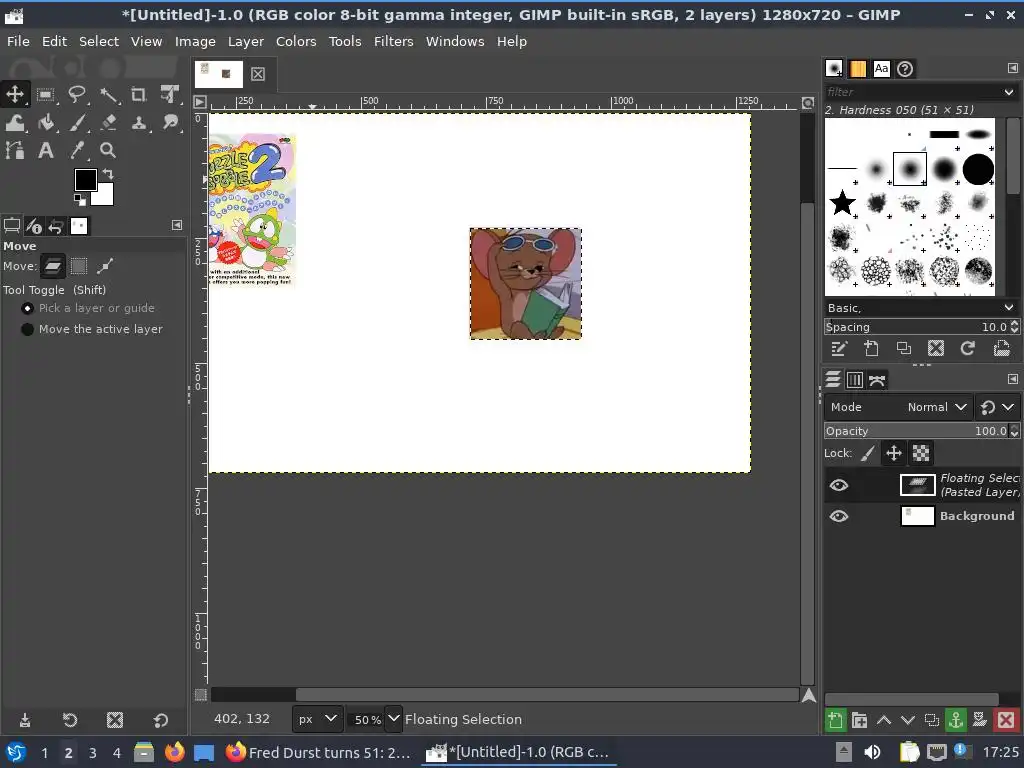1024x768 pixels.
Task: Open the Device Status tab in tool options dock
Action: (34, 226)
